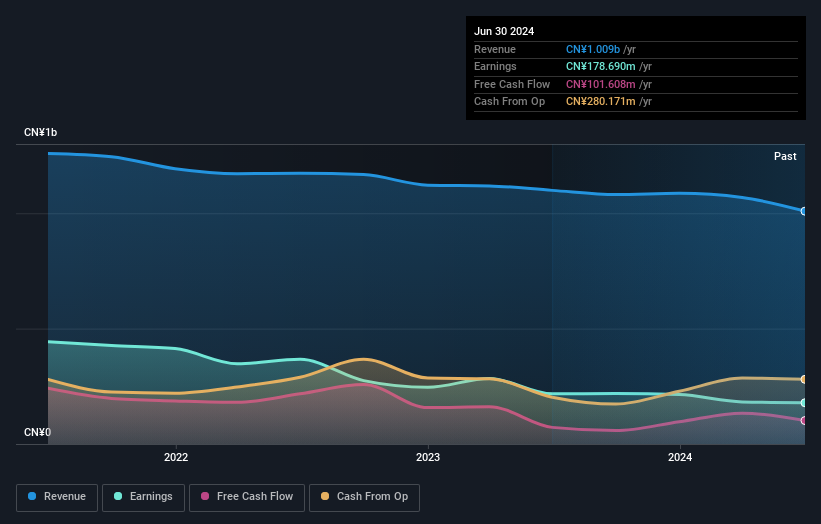The width and height of the screenshot is (821, 524).
Task: Click the teal Earnings endpoint marker
Action: (804, 403)
